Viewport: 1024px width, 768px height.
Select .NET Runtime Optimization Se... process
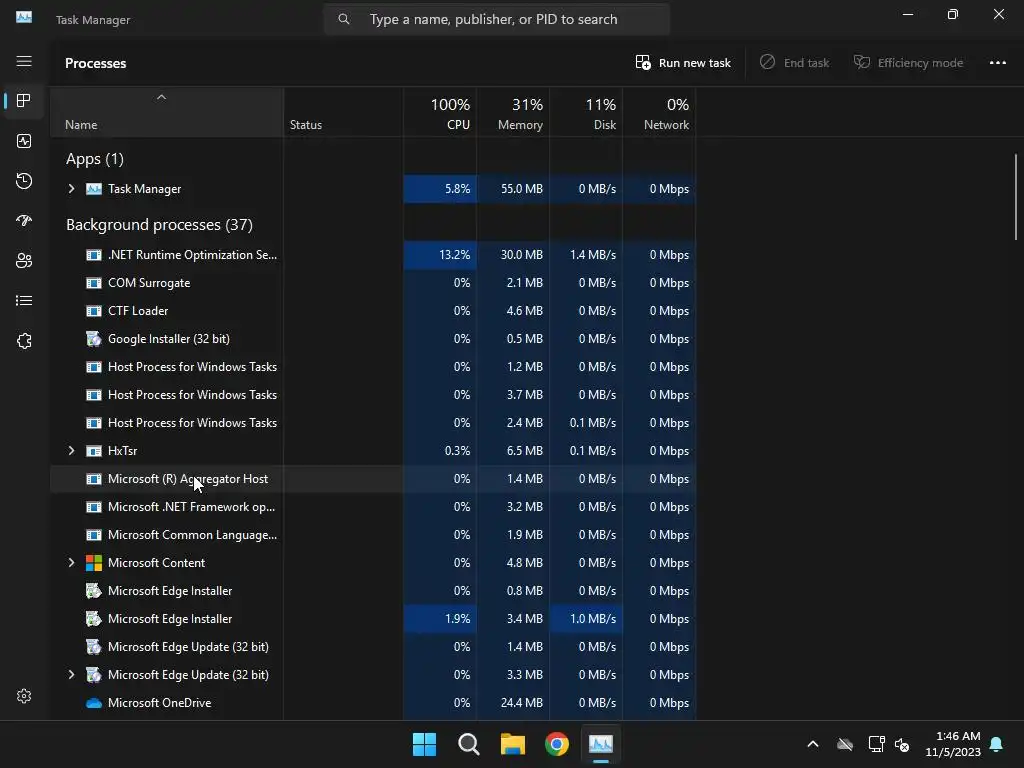click(373, 255)
